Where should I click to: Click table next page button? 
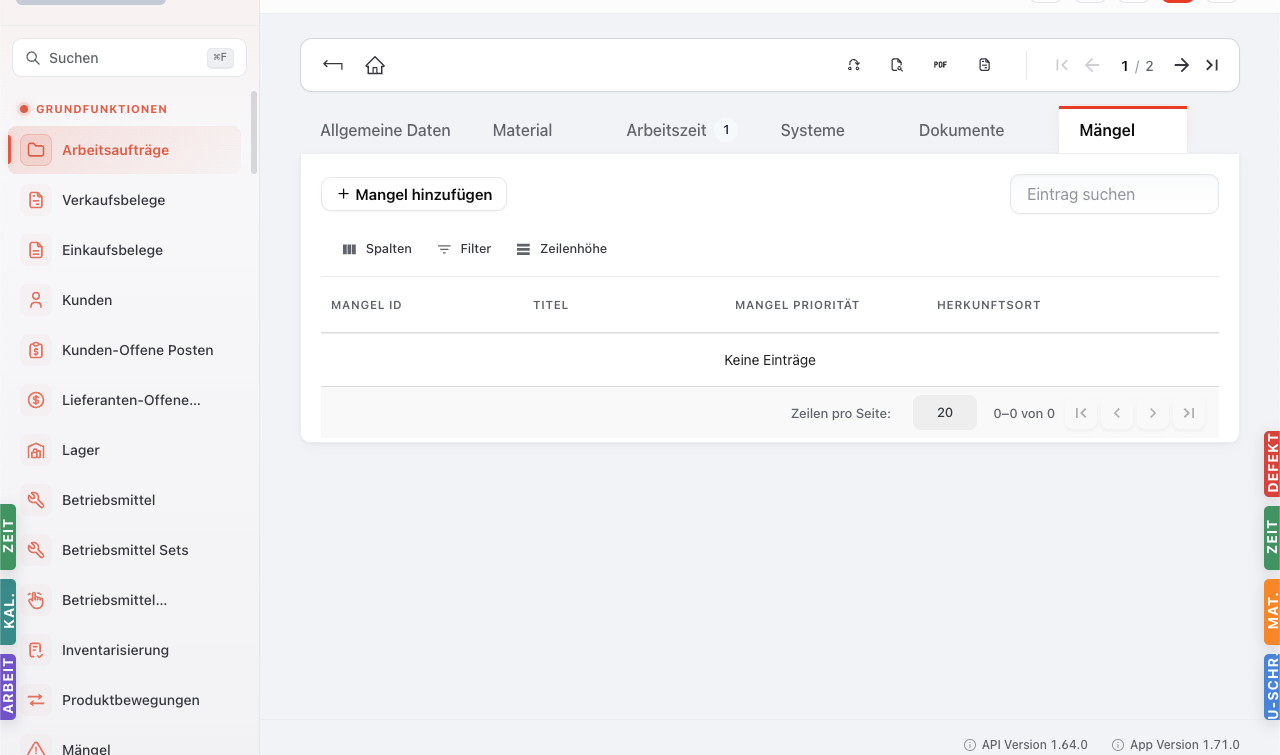click(x=1153, y=413)
